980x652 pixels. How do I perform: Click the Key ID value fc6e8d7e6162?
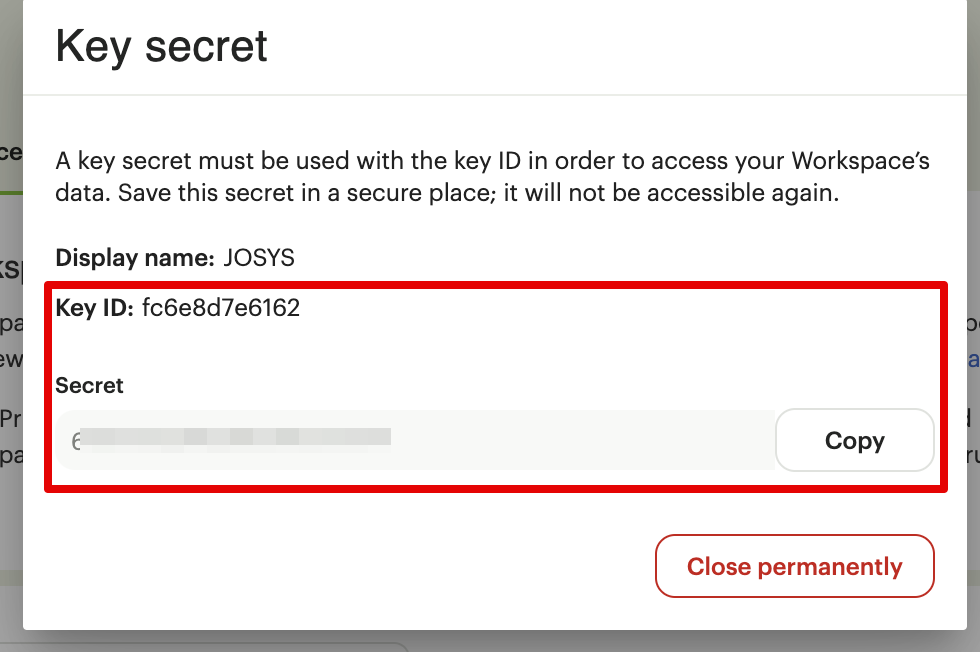pos(221,308)
